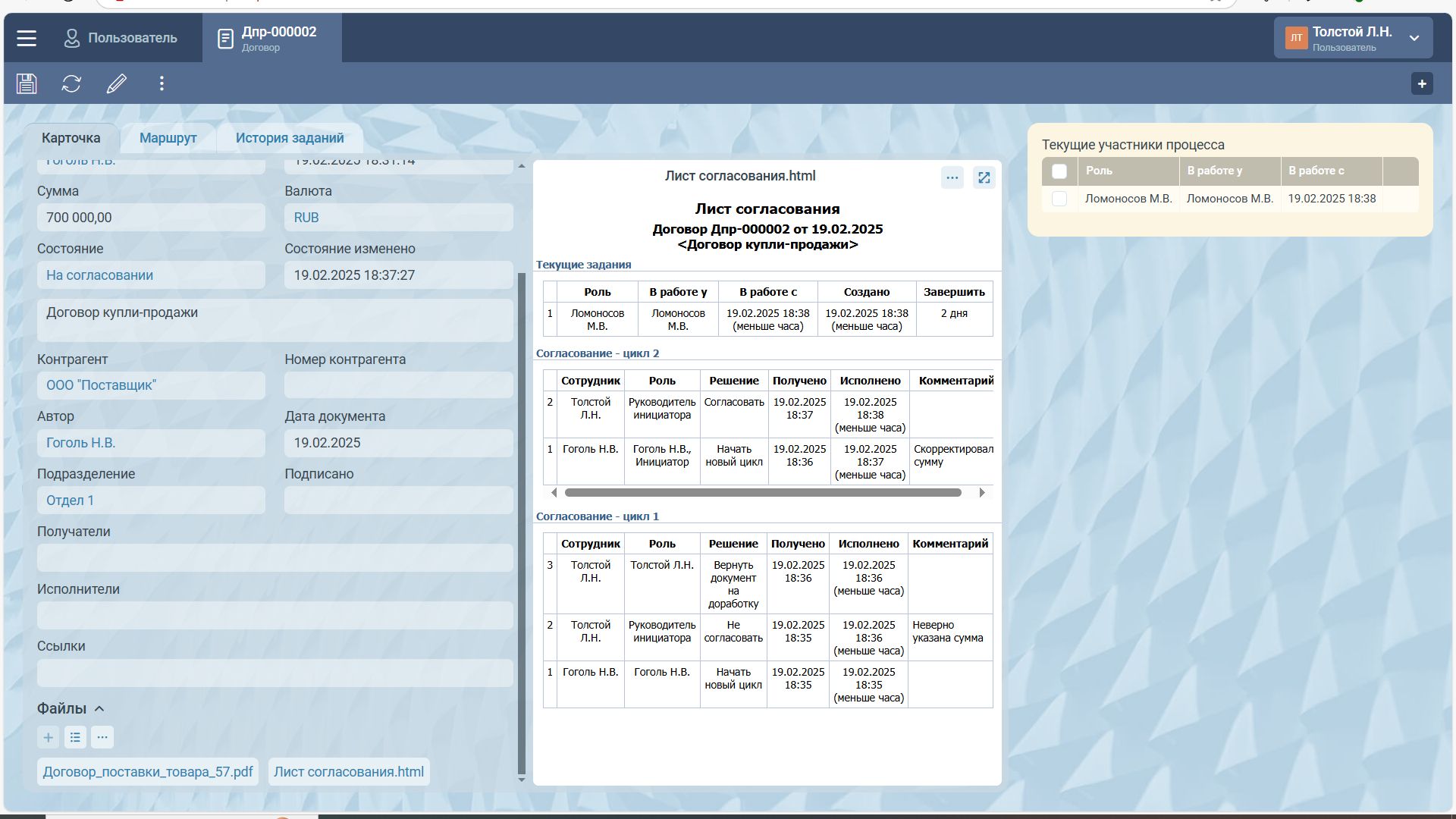Screen dimensions: 1456x819
Task: Refresh the document card
Action: (x=71, y=83)
